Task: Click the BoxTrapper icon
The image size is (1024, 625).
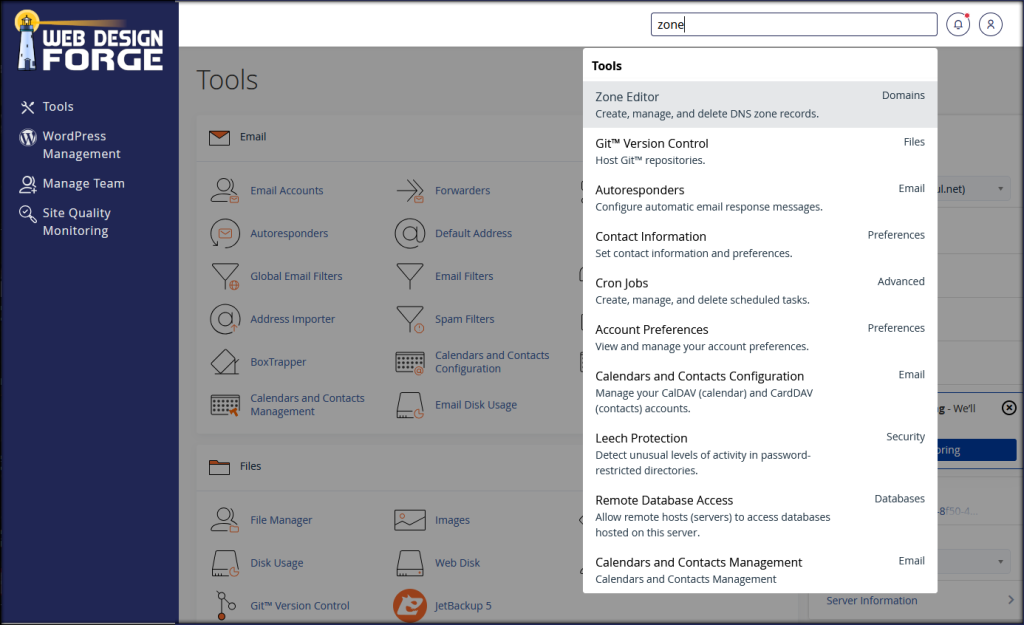Action: point(225,362)
